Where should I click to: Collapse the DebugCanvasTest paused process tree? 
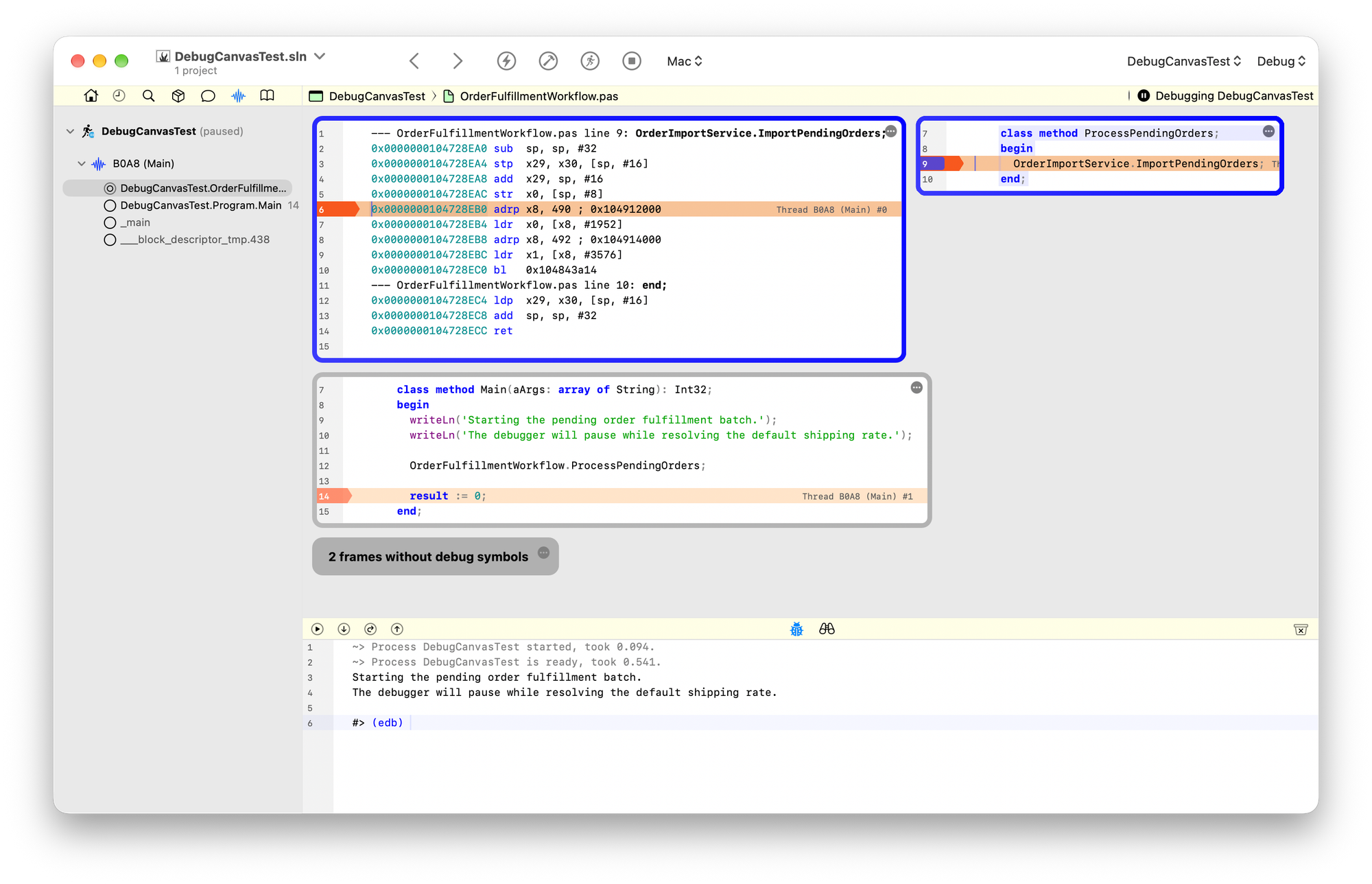tap(70, 131)
